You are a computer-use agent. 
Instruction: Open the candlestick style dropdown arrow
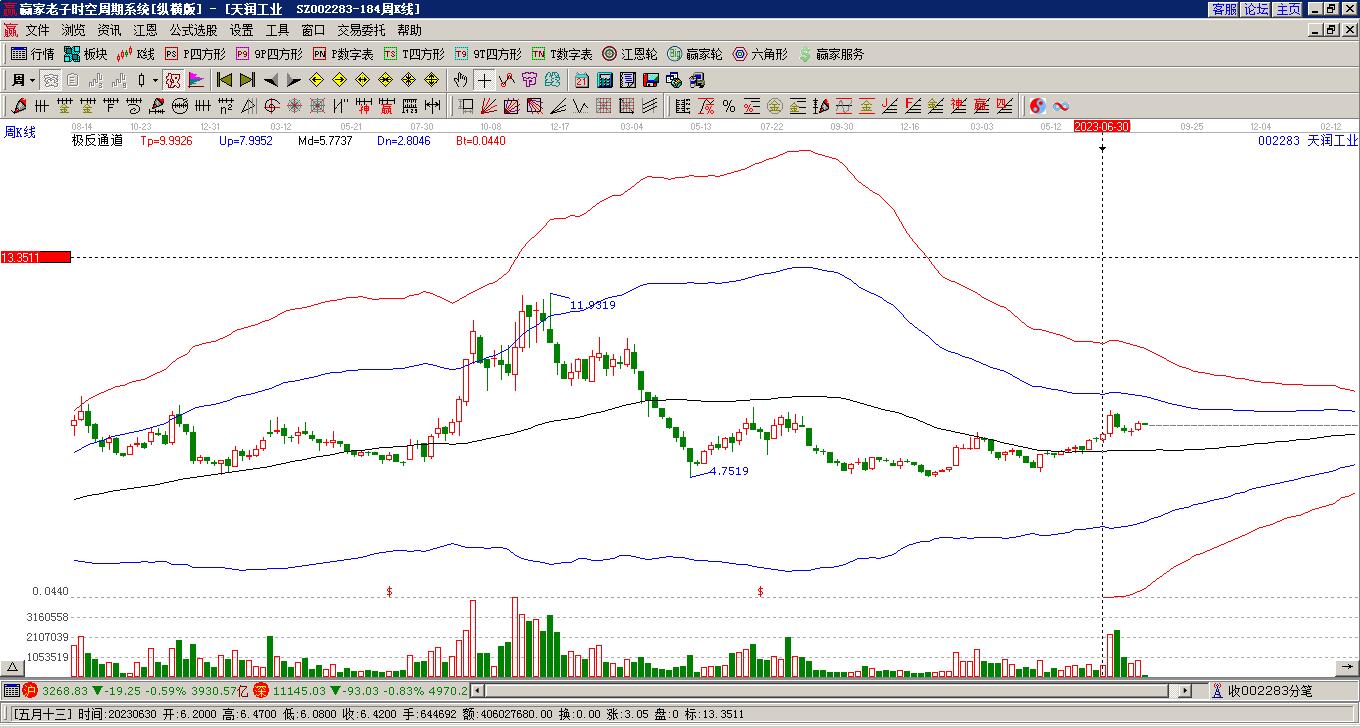point(155,80)
